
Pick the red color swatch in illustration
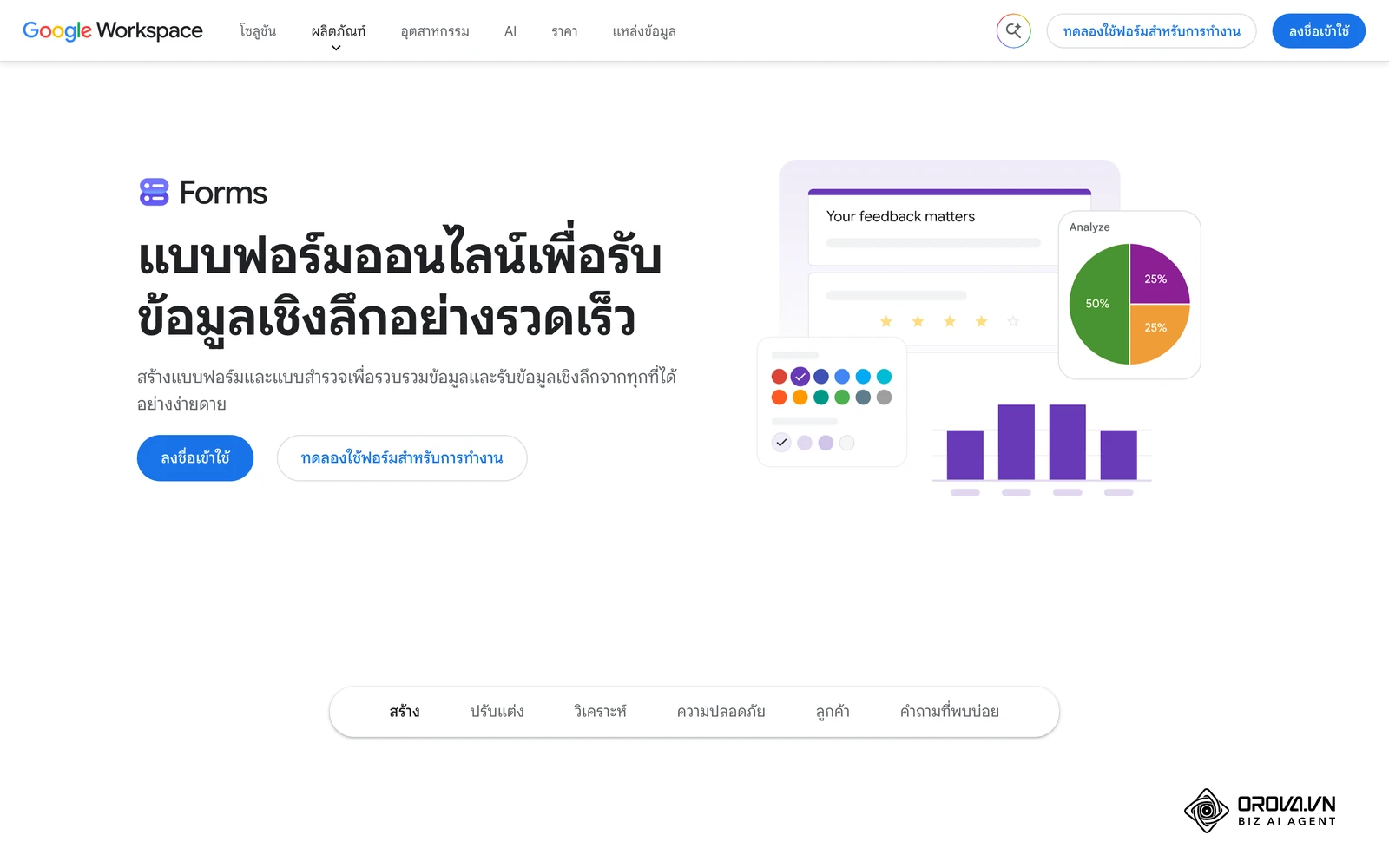click(x=779, y=377)
